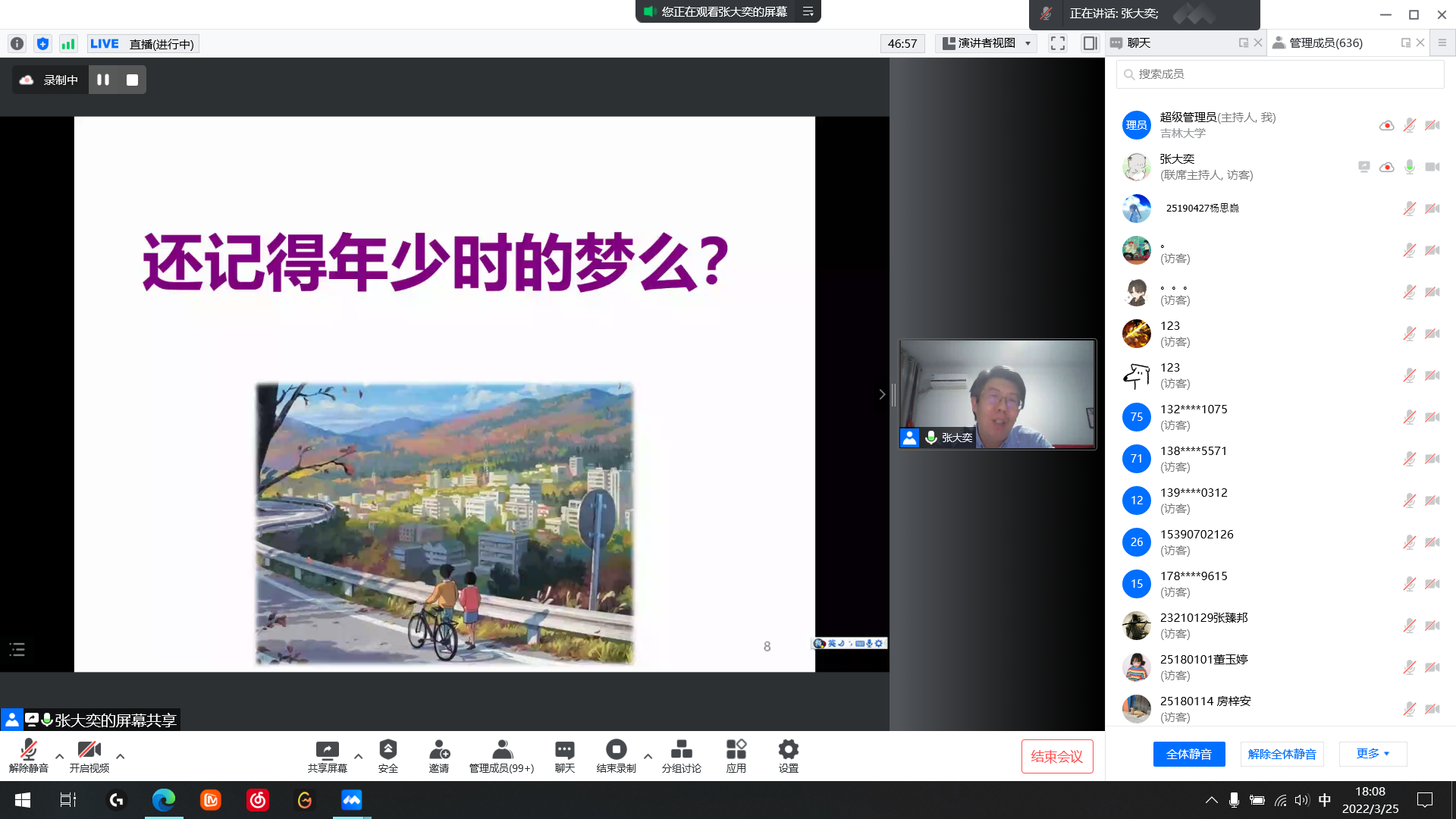Viewport: 1456px width, 819px height.
Task: Pause the cloud recording
Action: point(103,80)
